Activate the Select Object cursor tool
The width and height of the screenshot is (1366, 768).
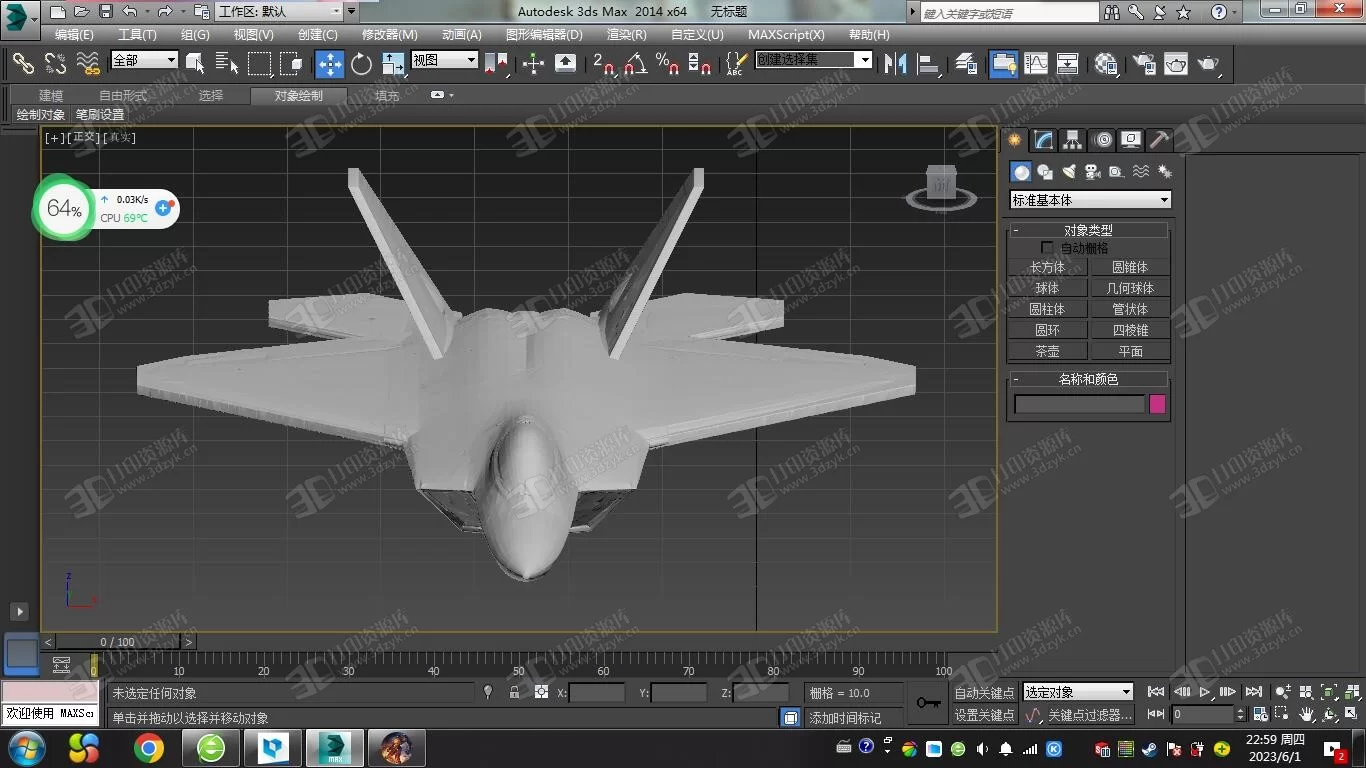(195, 63)
